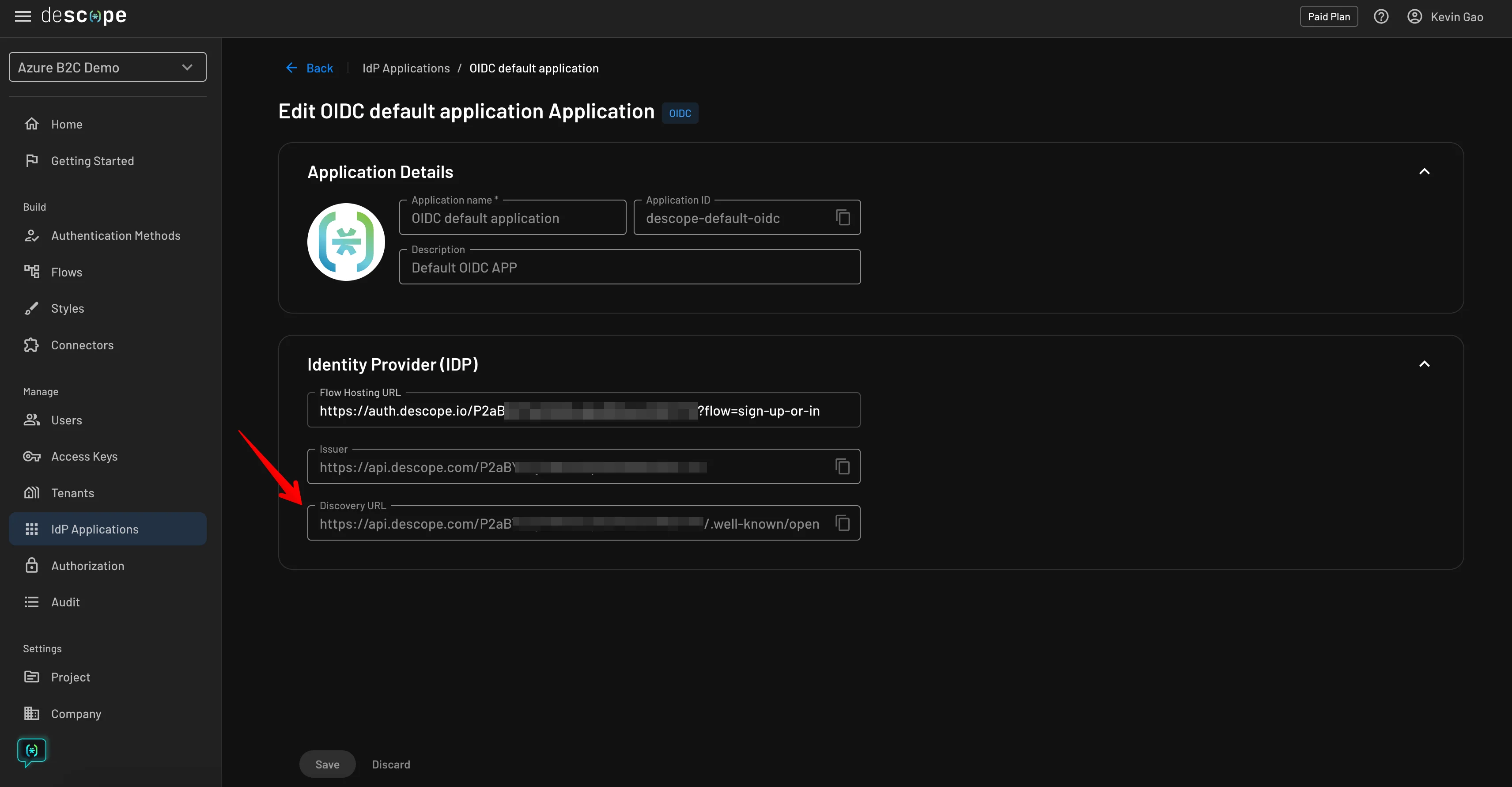Edit the Application name field

512,218
